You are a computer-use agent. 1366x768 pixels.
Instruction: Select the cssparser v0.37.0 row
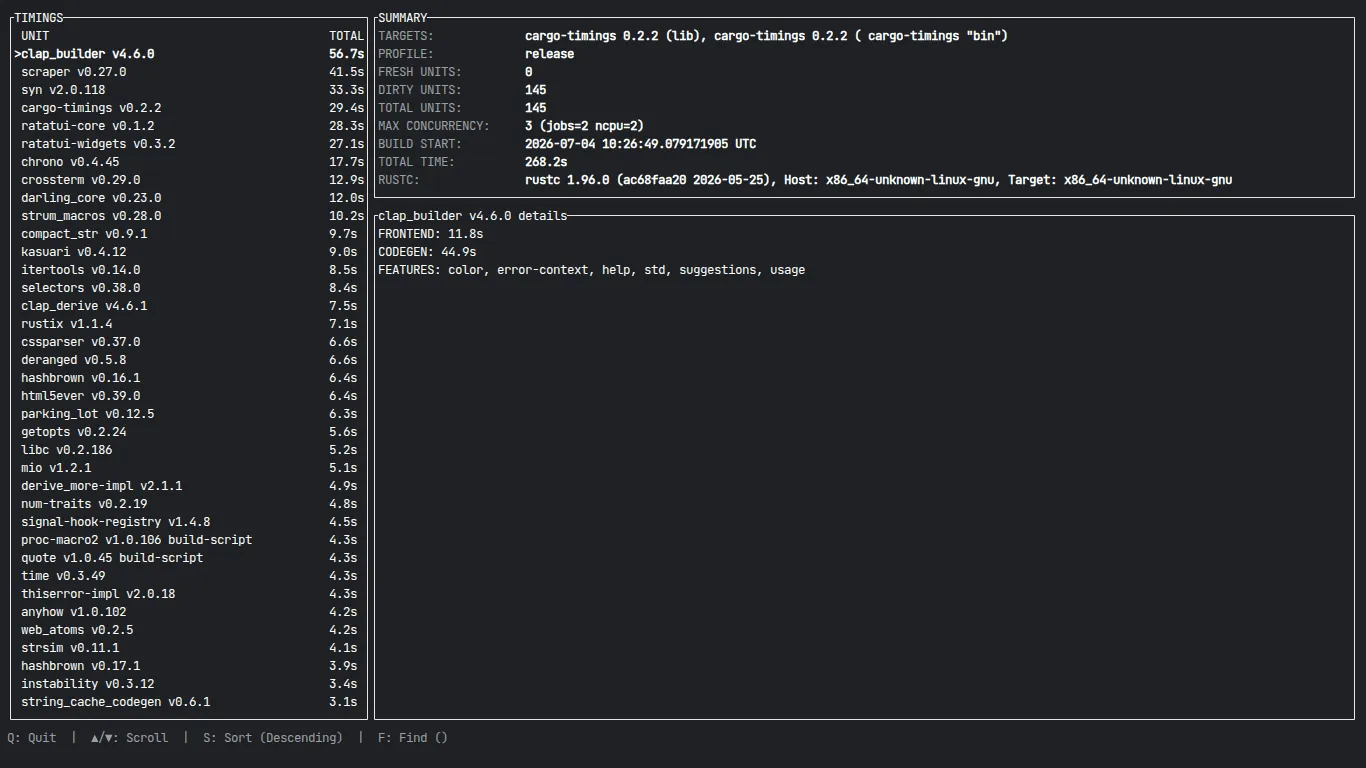coord(189,342)
